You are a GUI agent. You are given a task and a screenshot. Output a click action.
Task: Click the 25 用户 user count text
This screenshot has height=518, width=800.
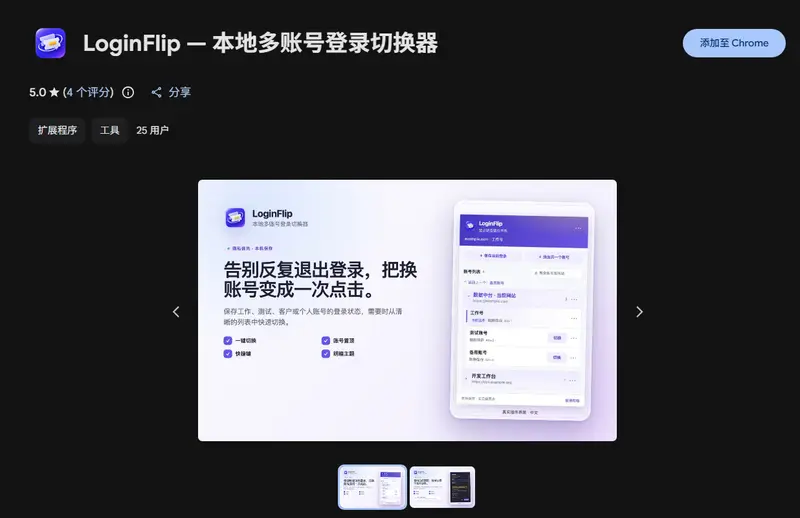[152, 130]
